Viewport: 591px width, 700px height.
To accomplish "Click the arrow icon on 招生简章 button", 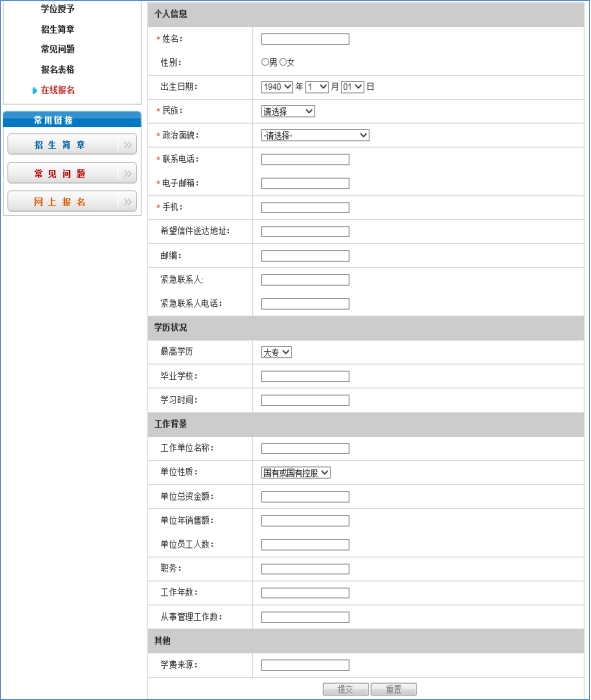I will pyautogui.click(x=128, y=145).
